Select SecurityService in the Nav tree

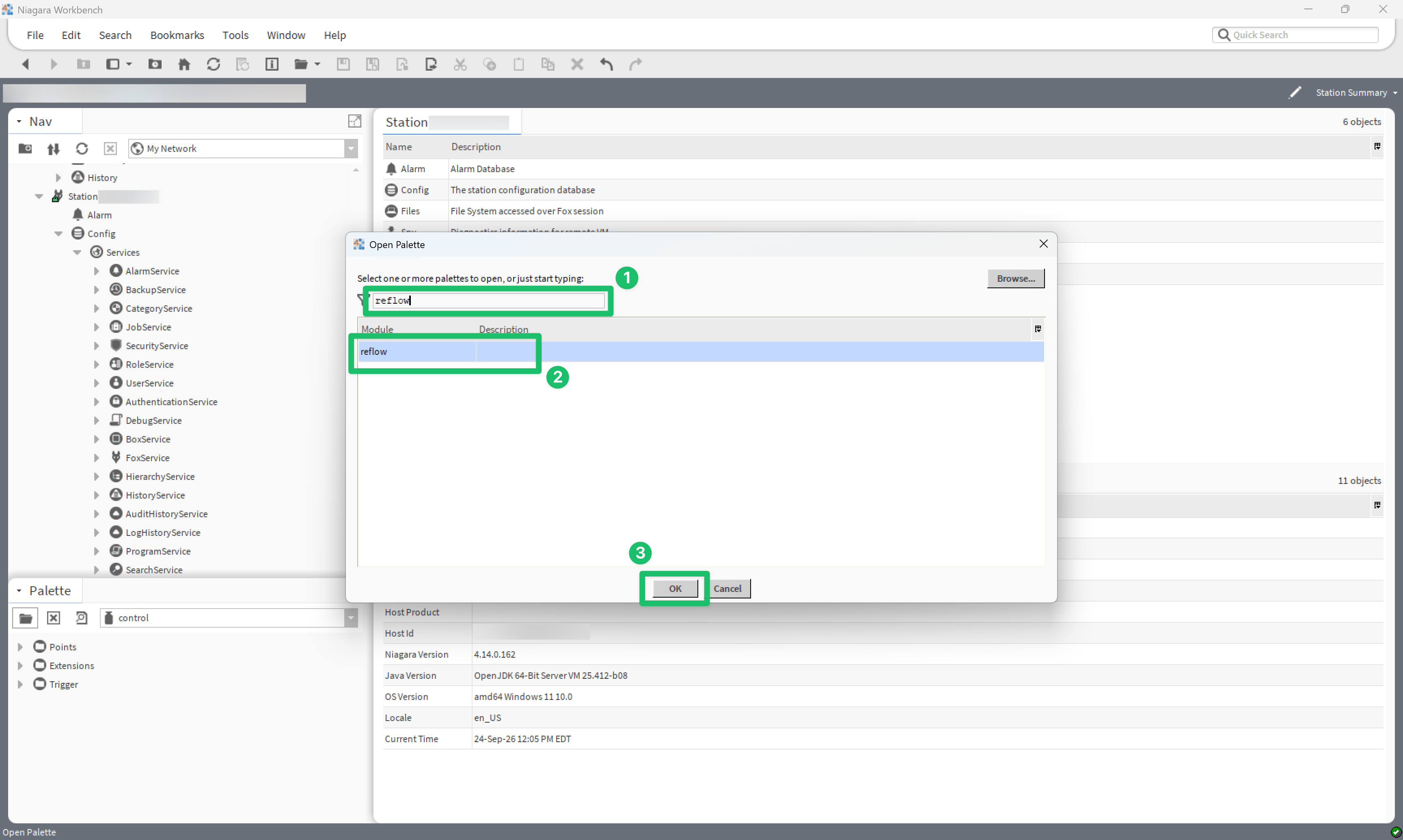(157, 346)
